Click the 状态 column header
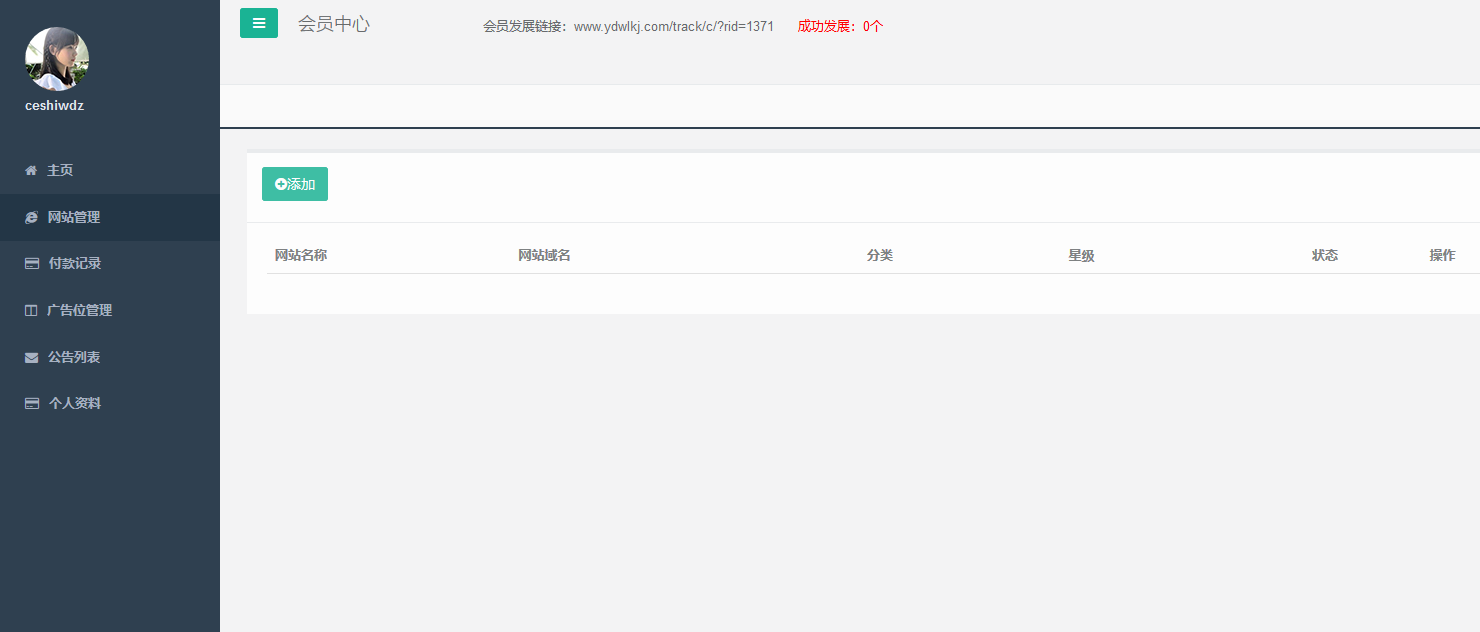1480x632 pixels. click(x=1325, y=256)
